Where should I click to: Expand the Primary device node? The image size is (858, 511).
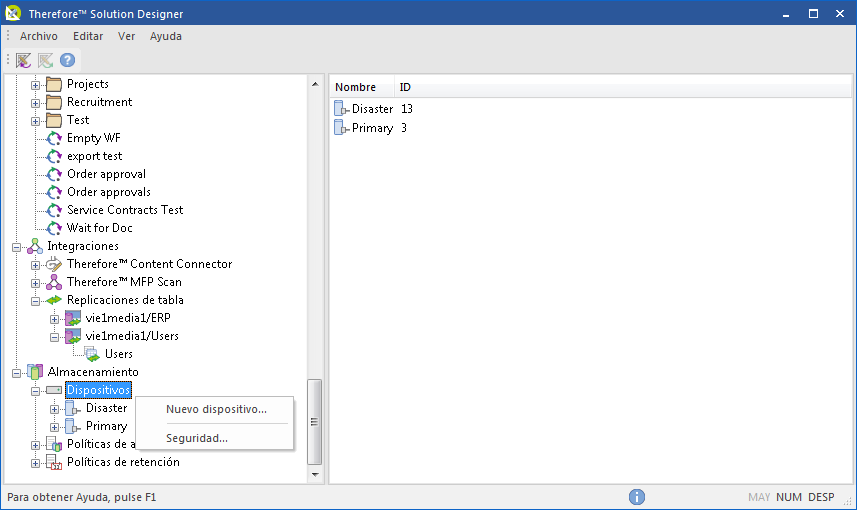pyautogui.click(x=54, y=428)
